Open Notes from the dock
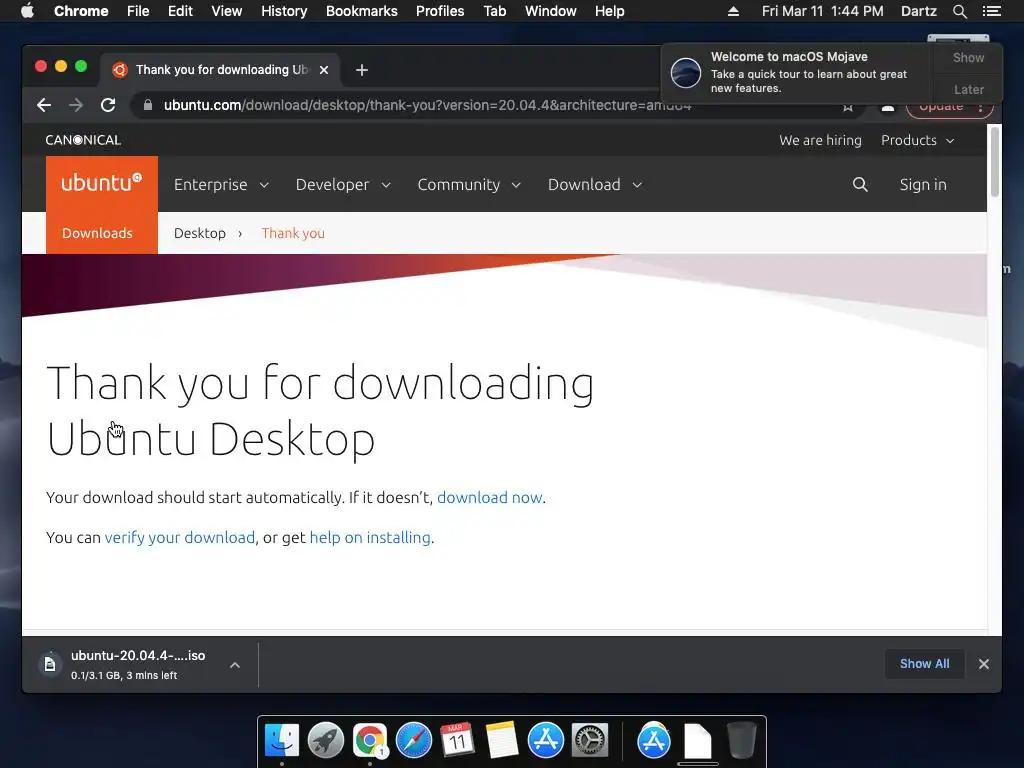 (x=502, y=741)
